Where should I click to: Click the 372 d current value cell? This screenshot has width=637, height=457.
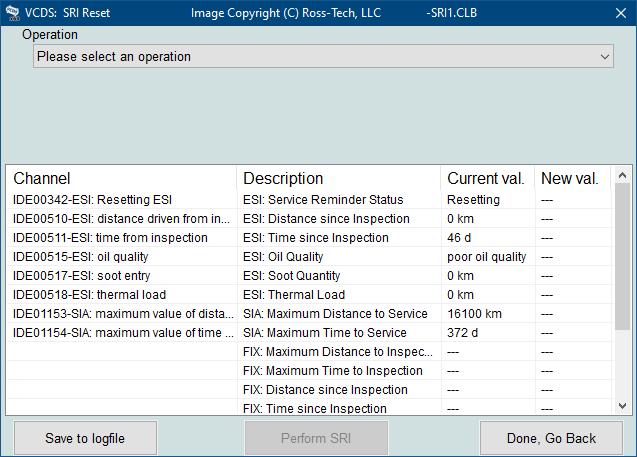click(x=462, y=333)
